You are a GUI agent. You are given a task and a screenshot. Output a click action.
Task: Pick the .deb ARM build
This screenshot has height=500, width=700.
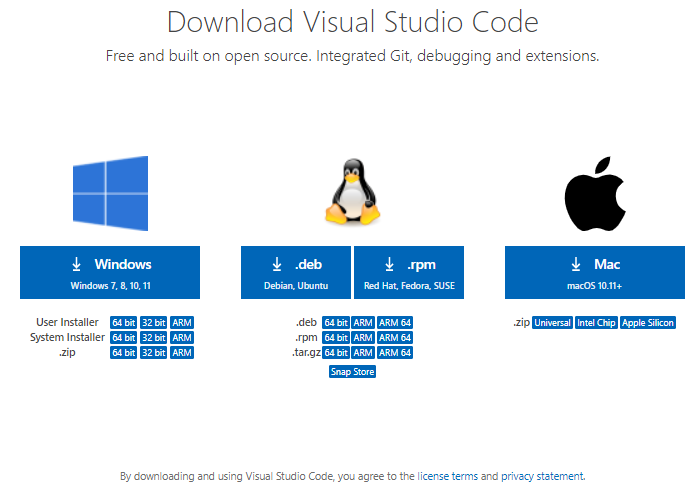point(363,323)
